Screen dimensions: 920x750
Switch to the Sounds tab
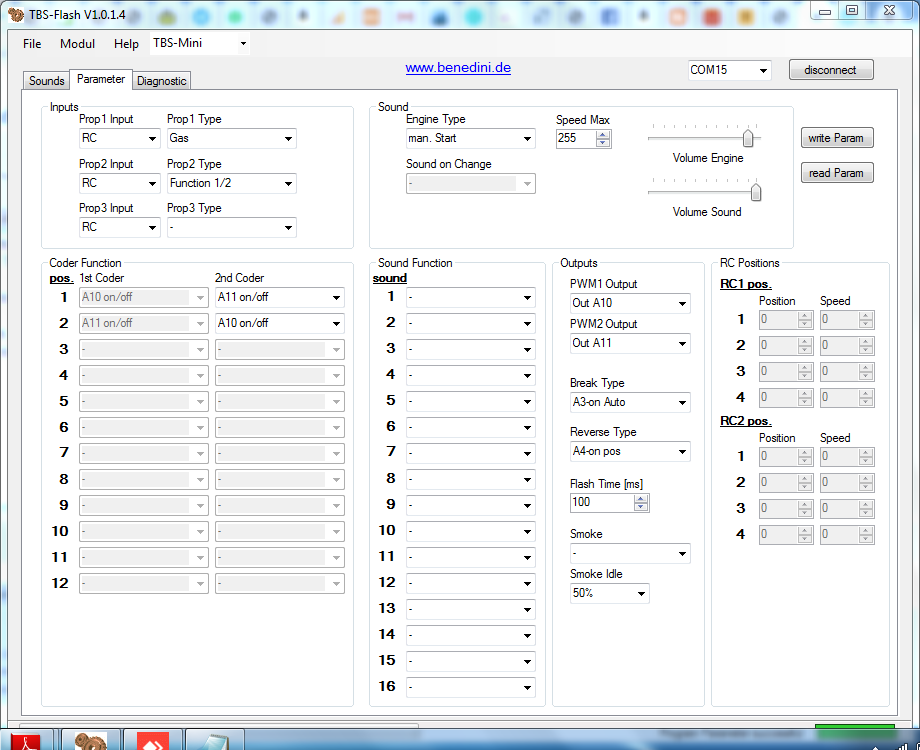46,81
